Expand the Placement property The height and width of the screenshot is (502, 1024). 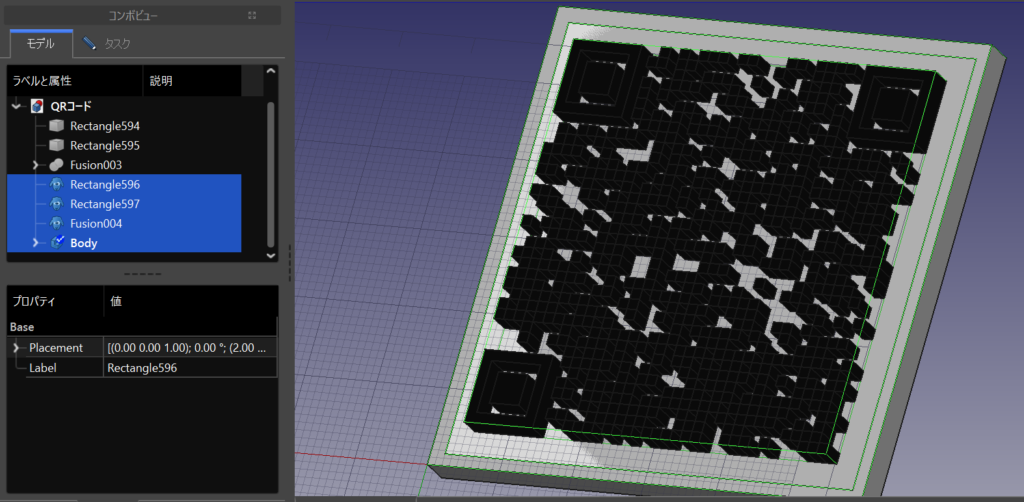pyautogui.click(x=16, y=348)
